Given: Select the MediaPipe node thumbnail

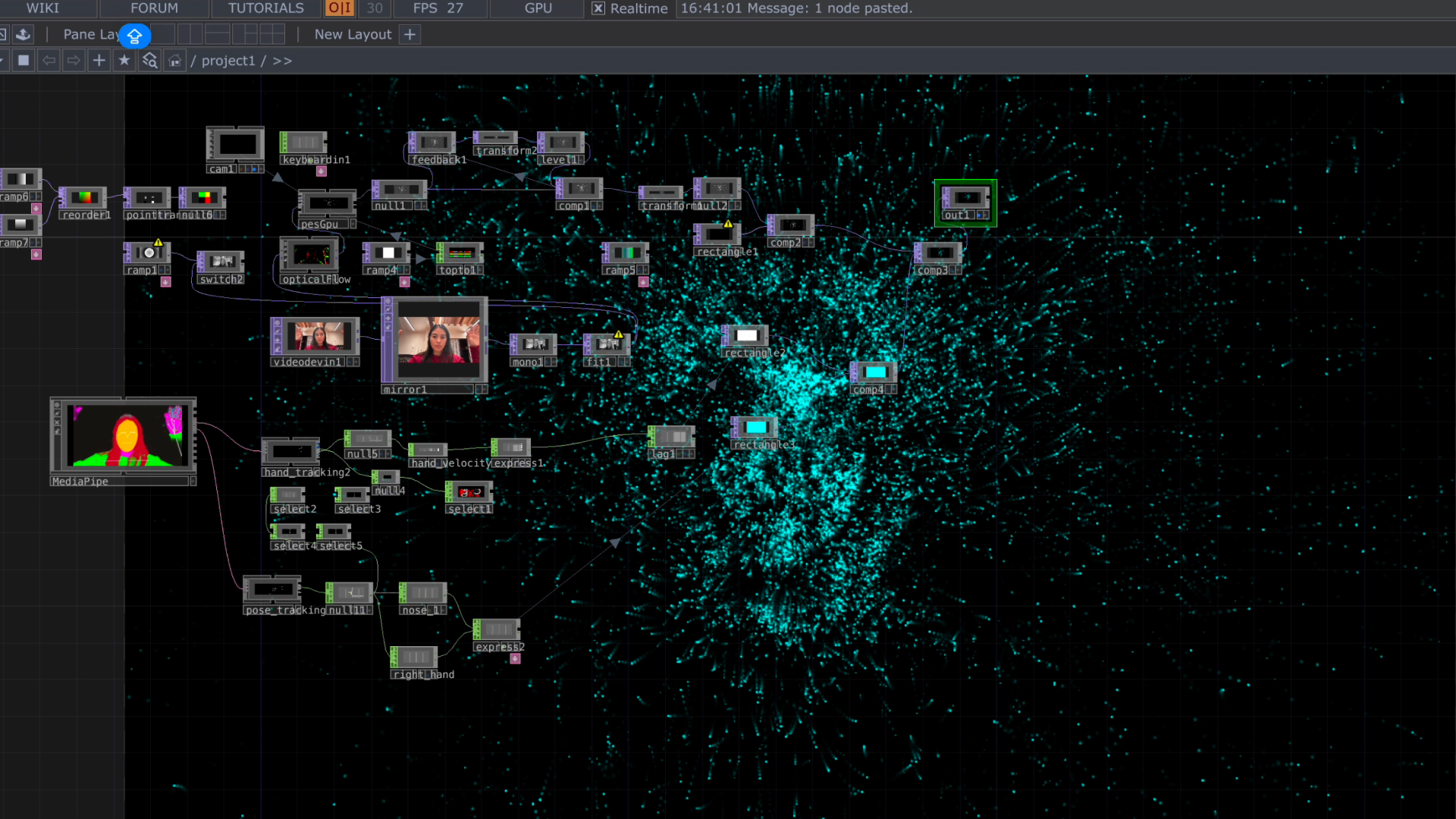Looking at the screenshot, I should (x=127, y=435).
